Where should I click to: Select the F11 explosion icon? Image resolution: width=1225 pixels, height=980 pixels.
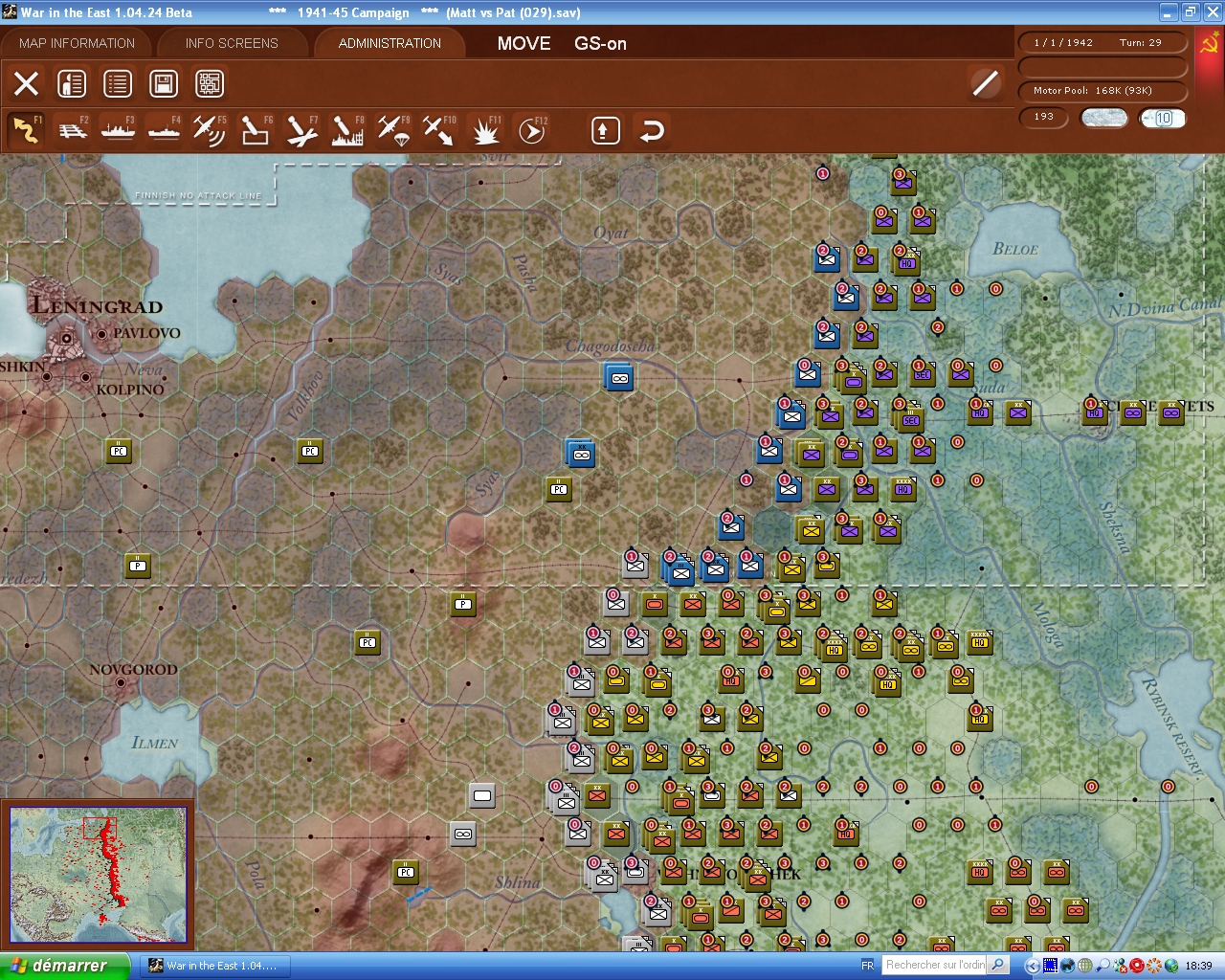[486, 130]
